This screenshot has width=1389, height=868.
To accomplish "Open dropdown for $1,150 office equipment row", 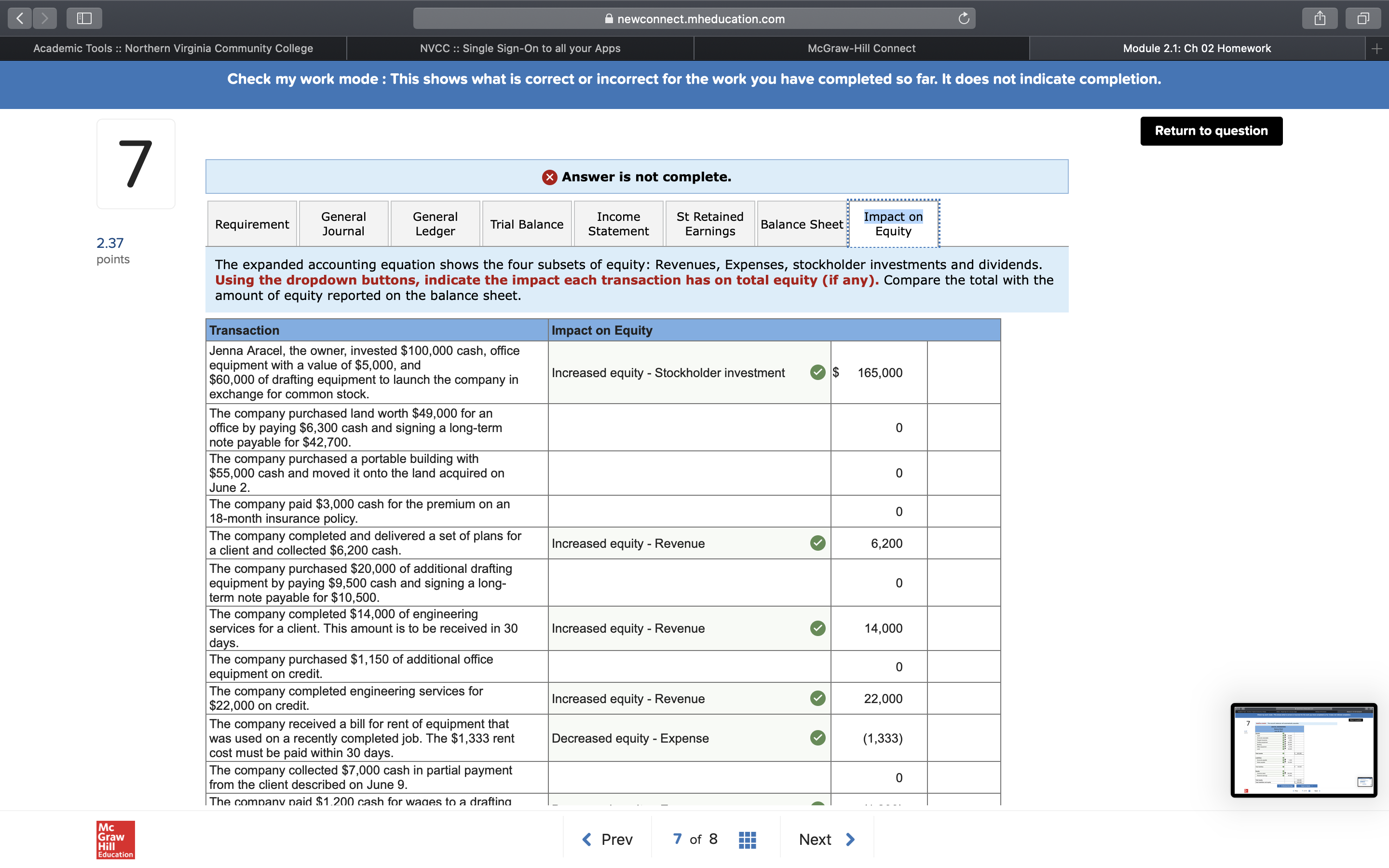I will (689, 666).
